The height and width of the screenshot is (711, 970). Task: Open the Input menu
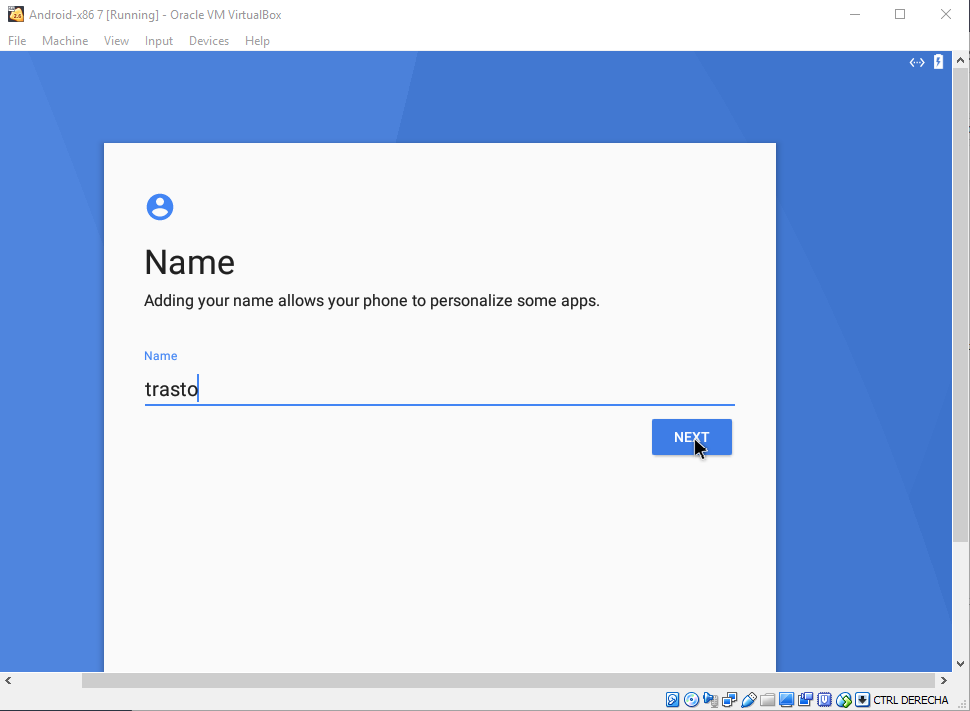click(x=159, y=41)
